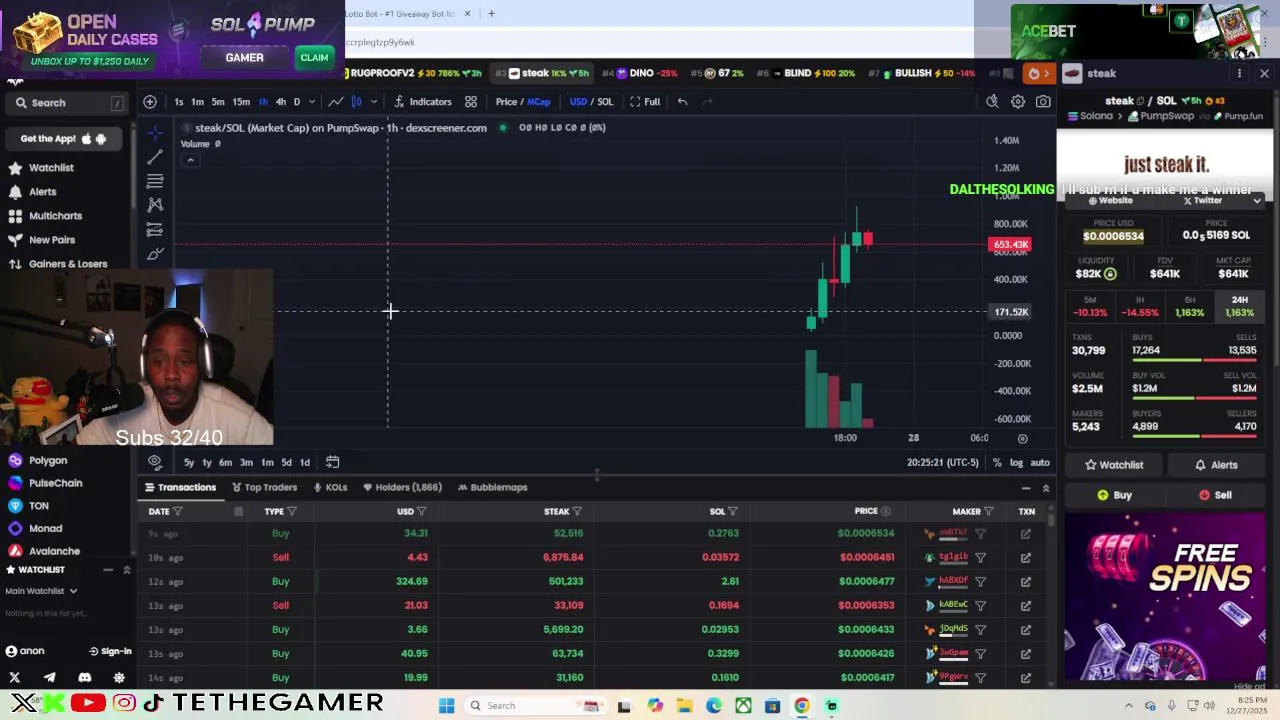This screenshot has height=720, width=1280.
Task: Toggle auto scale on chart
Action: click(x=1040, y=463)
